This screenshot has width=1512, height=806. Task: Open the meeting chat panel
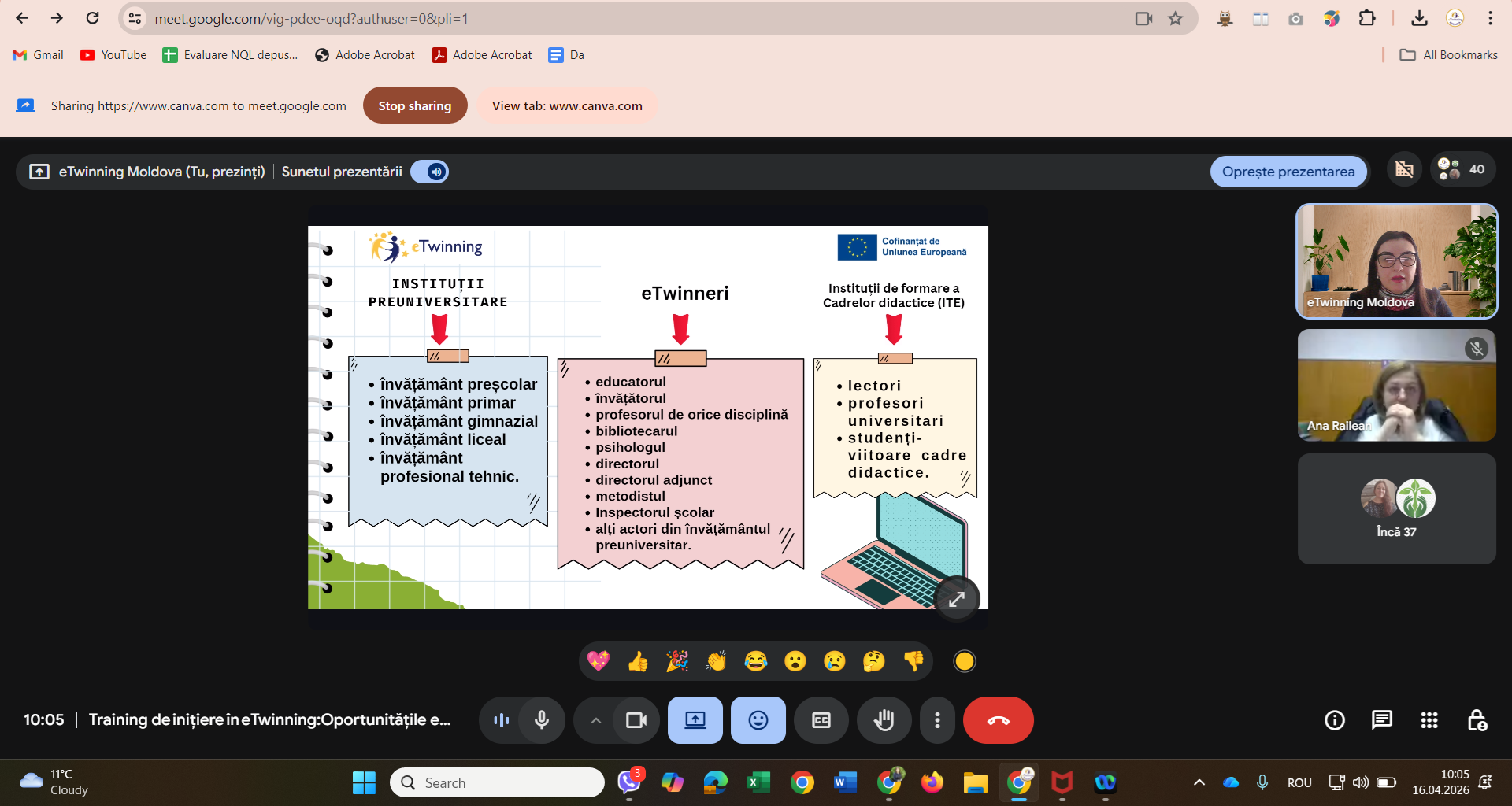pos(1381,720)
